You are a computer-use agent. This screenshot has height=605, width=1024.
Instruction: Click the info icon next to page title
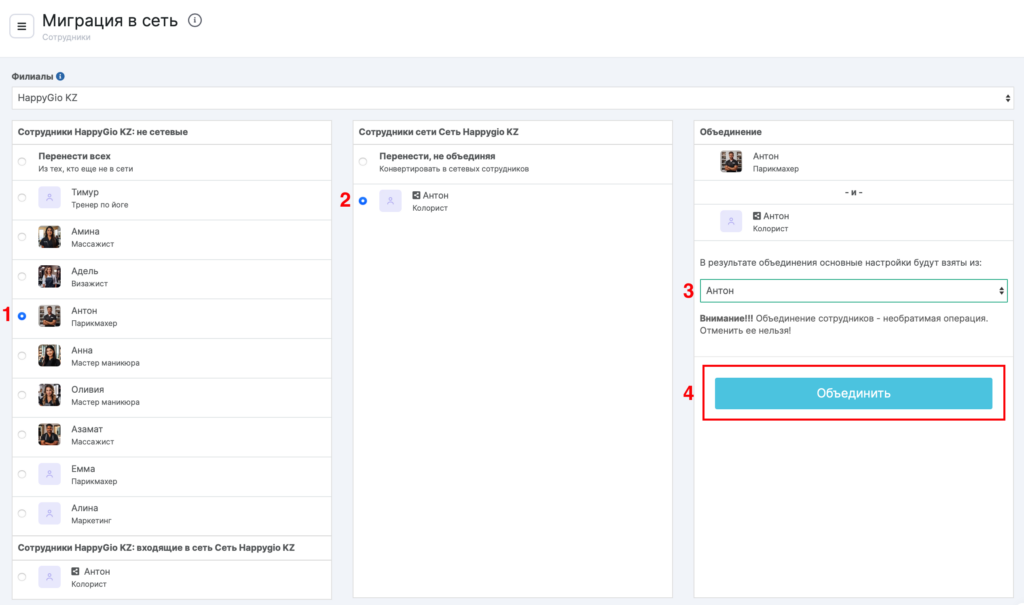[195, 20]
